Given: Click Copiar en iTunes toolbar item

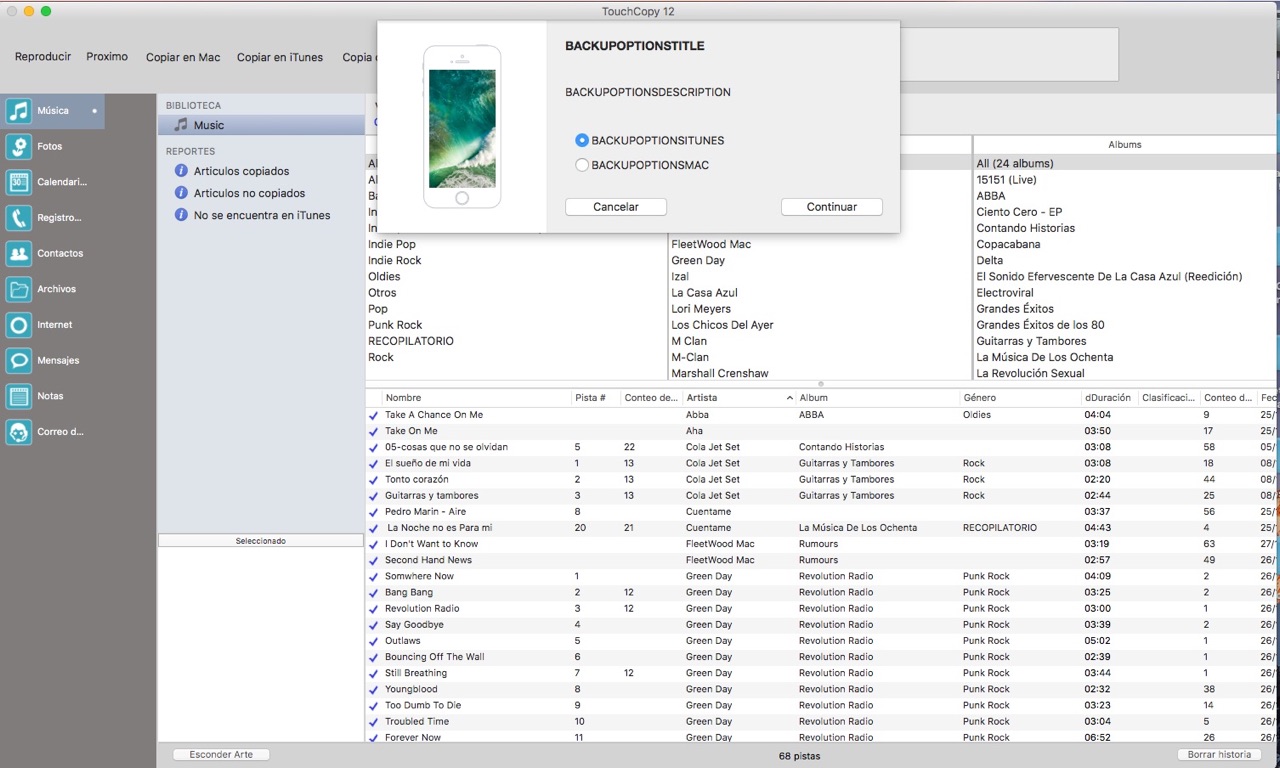Looking at the screenshot, I should [x=280, y=58].
